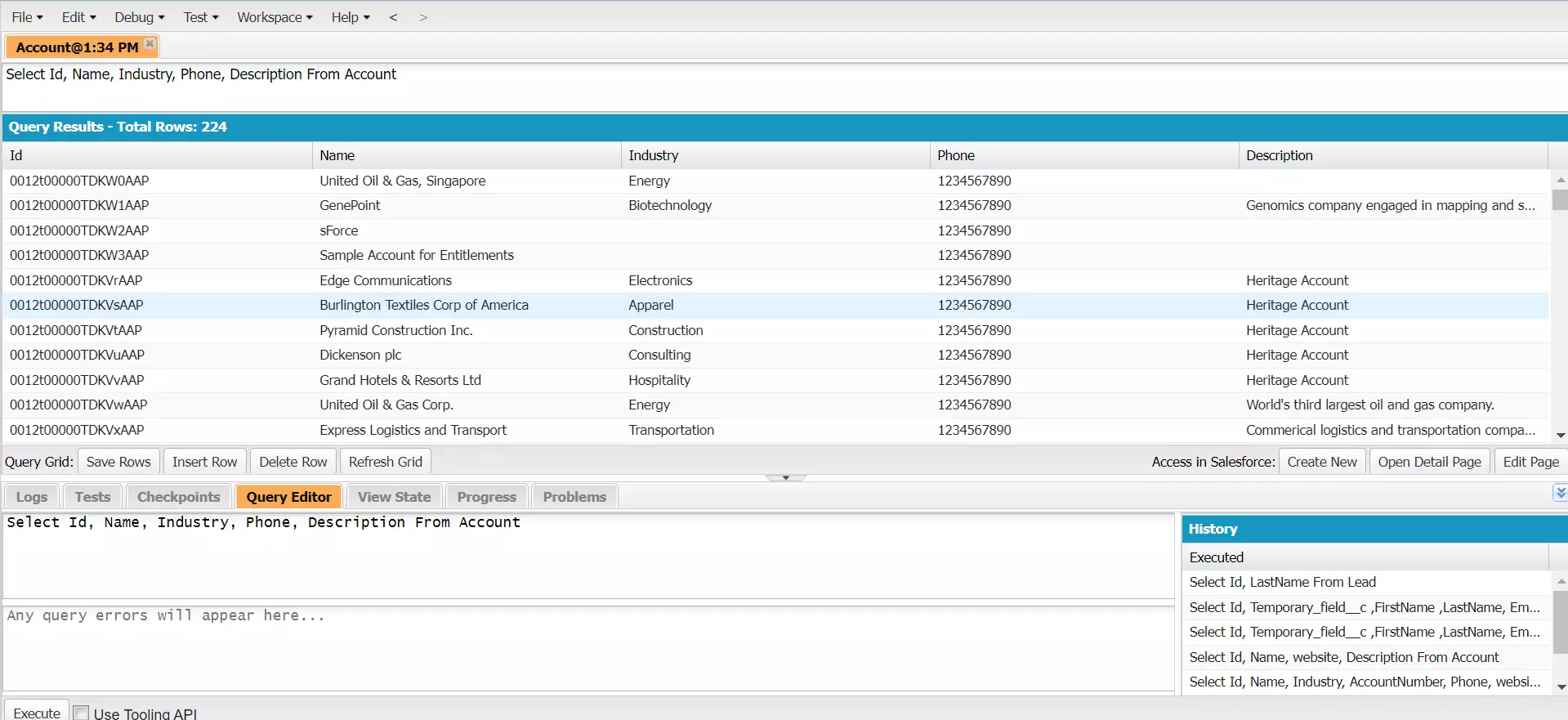Switch to the View State tab
Image resolution: width=1568 pixels, height=720 pixels.
(394, 497)
